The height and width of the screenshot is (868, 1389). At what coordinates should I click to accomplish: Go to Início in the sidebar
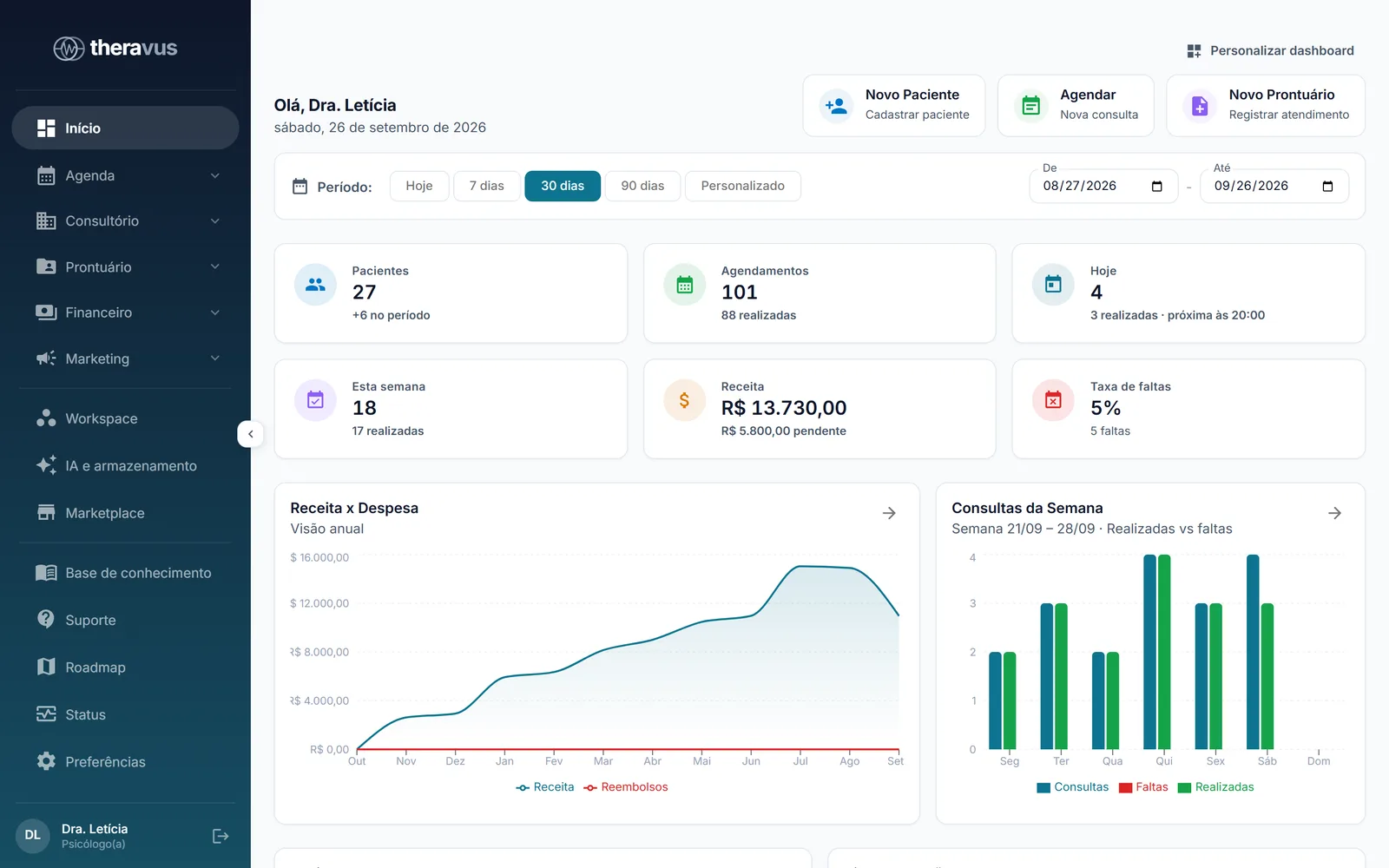126,128
